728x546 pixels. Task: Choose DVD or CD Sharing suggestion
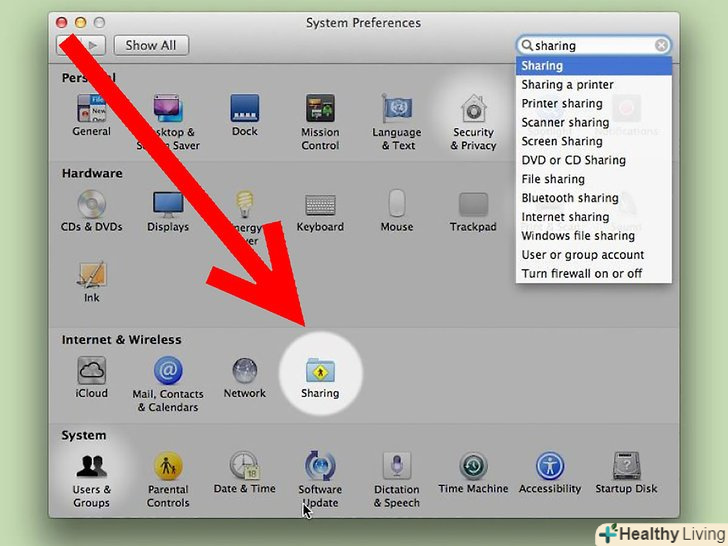click(x=593, y=160)
